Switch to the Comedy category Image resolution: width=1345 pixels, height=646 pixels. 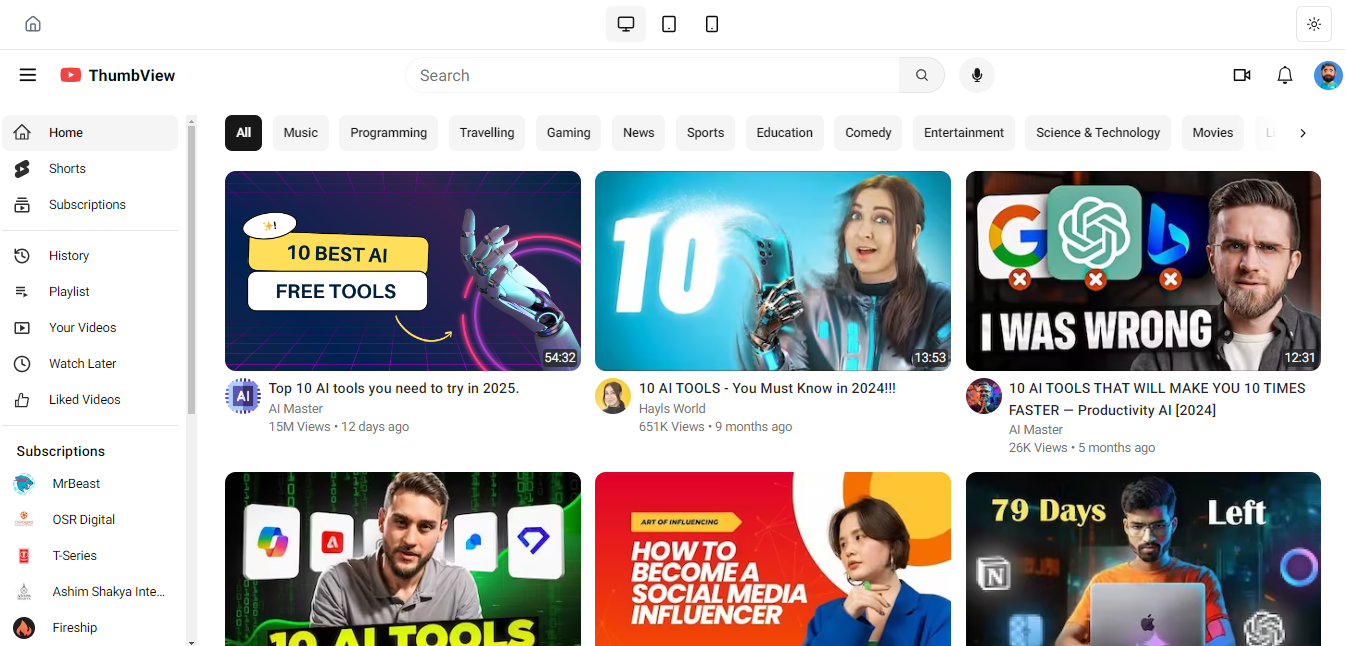click(867, 132)
